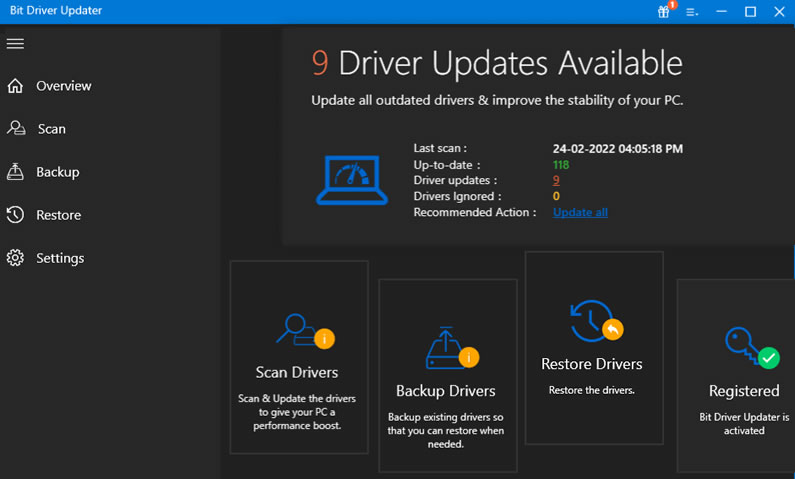
Task: Click the Drivers Ignored value 0
Action: [x=556, y=196]
